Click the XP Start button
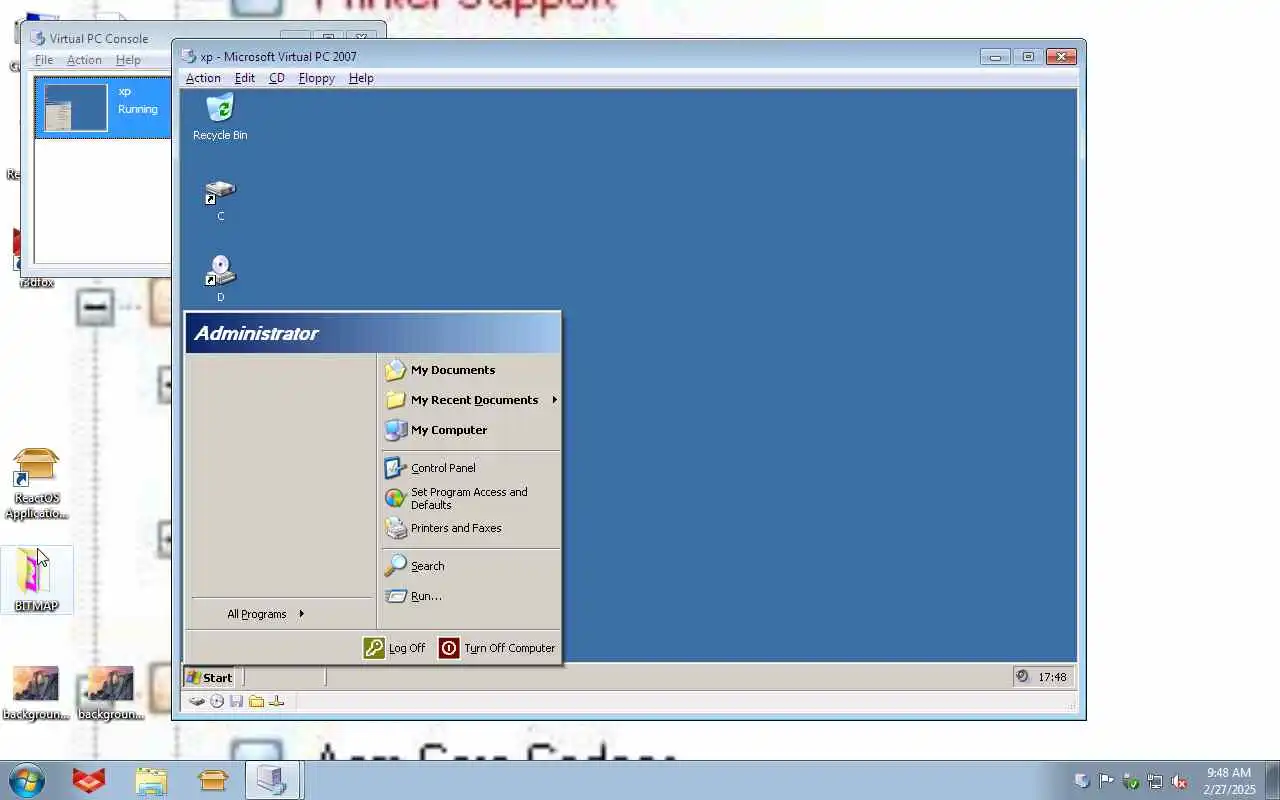 click(x=209, y=677)
